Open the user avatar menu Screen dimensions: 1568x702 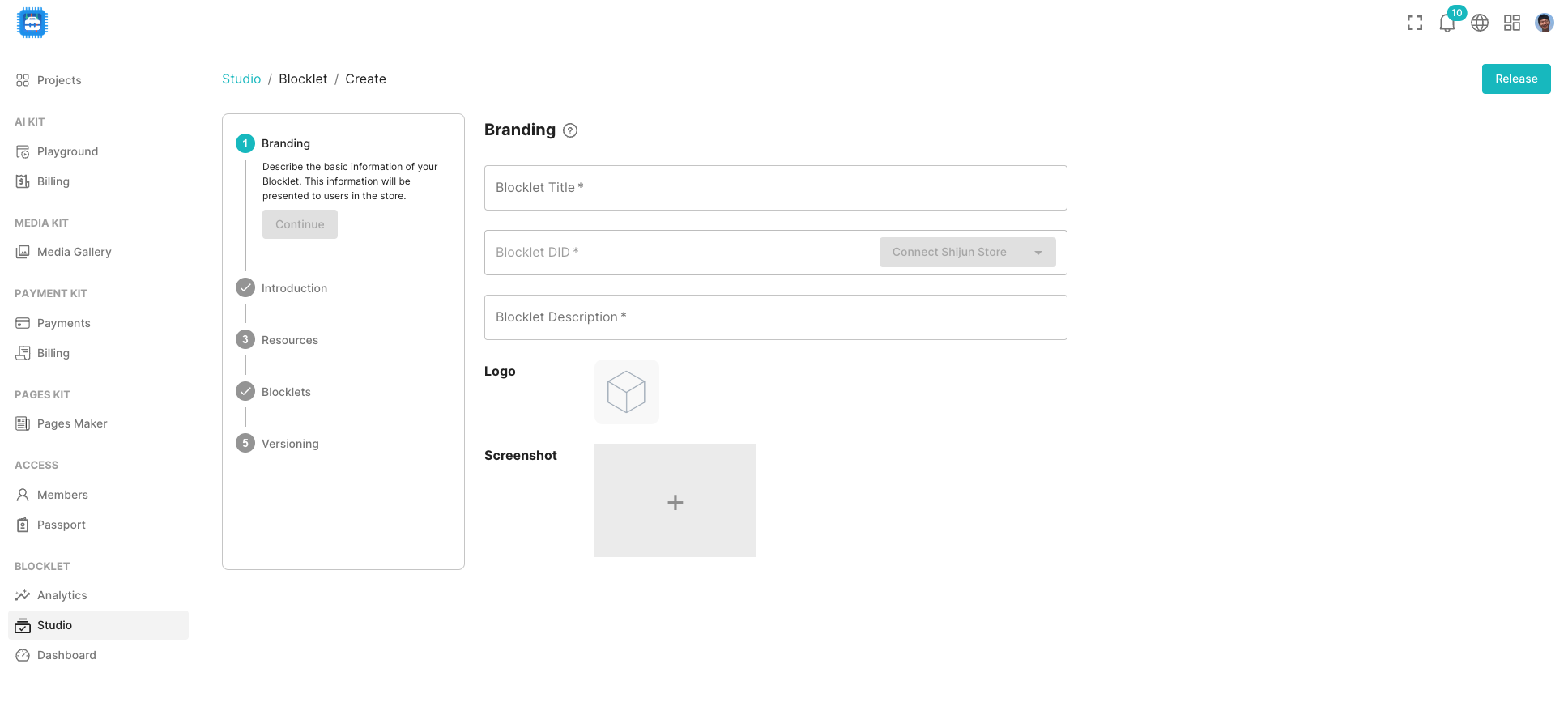pos(1545,23)
